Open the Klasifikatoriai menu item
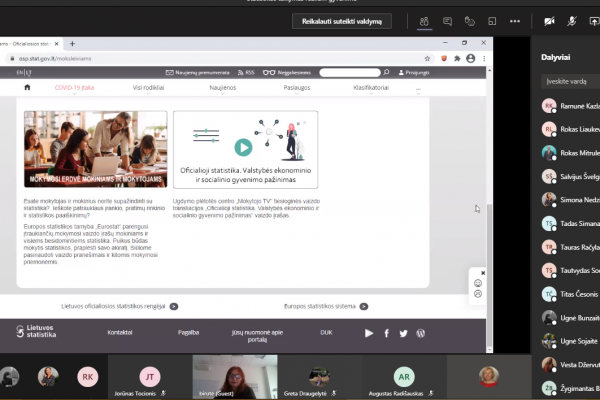This screenshot has width=600, height=400. [x=371, y=88]
